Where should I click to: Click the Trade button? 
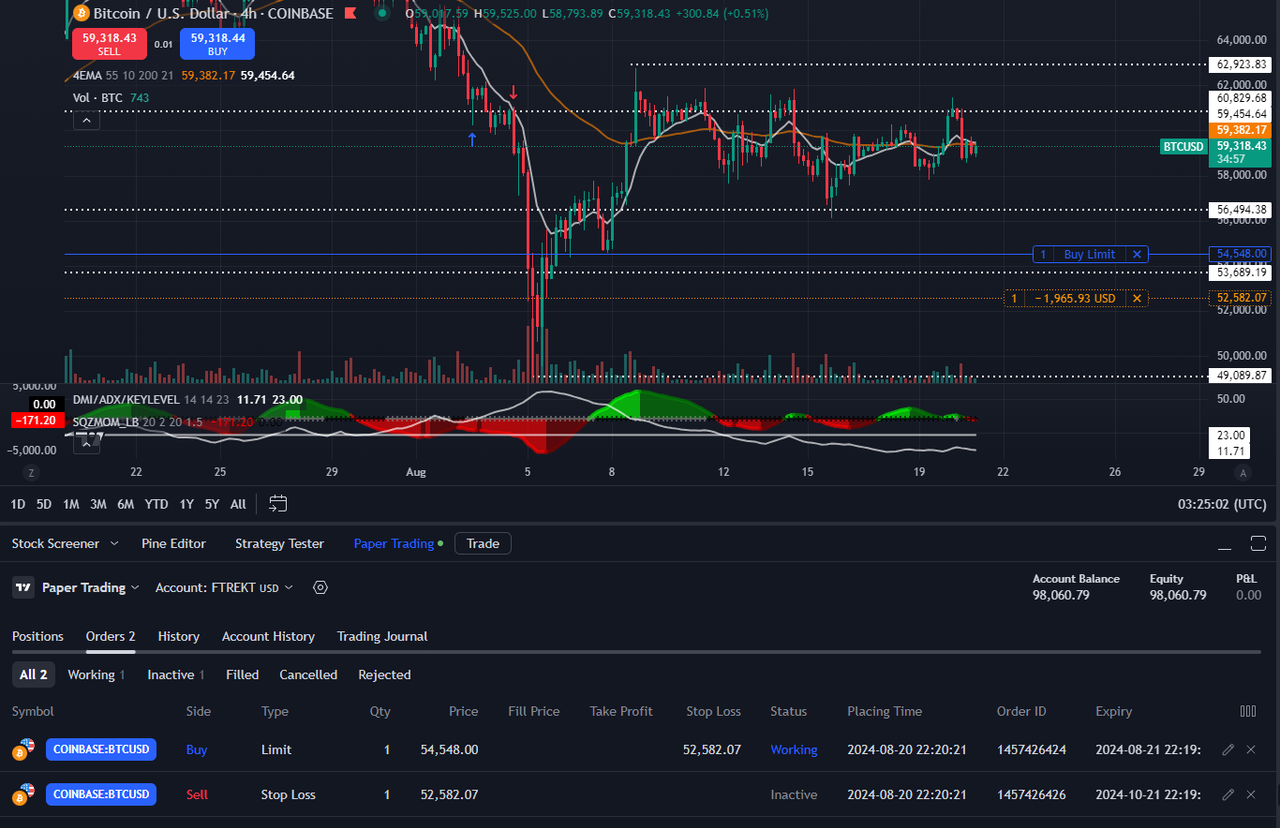(483, 544)
